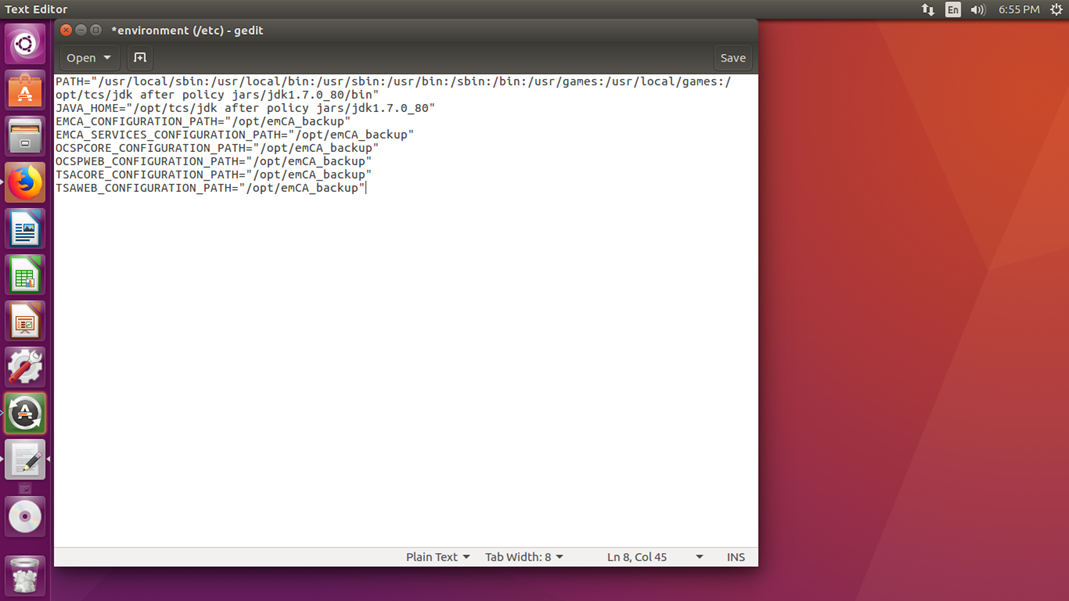Open the En keyboard layout menu
This screenshot has height=601, width=1069.
point(953,10)
